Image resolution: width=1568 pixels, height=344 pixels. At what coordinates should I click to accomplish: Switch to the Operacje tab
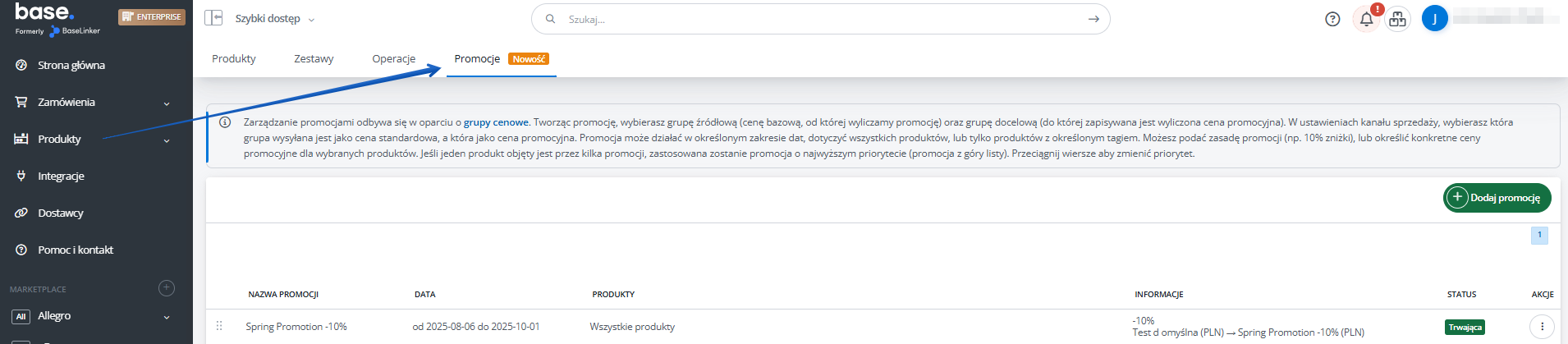pos(393,58)
